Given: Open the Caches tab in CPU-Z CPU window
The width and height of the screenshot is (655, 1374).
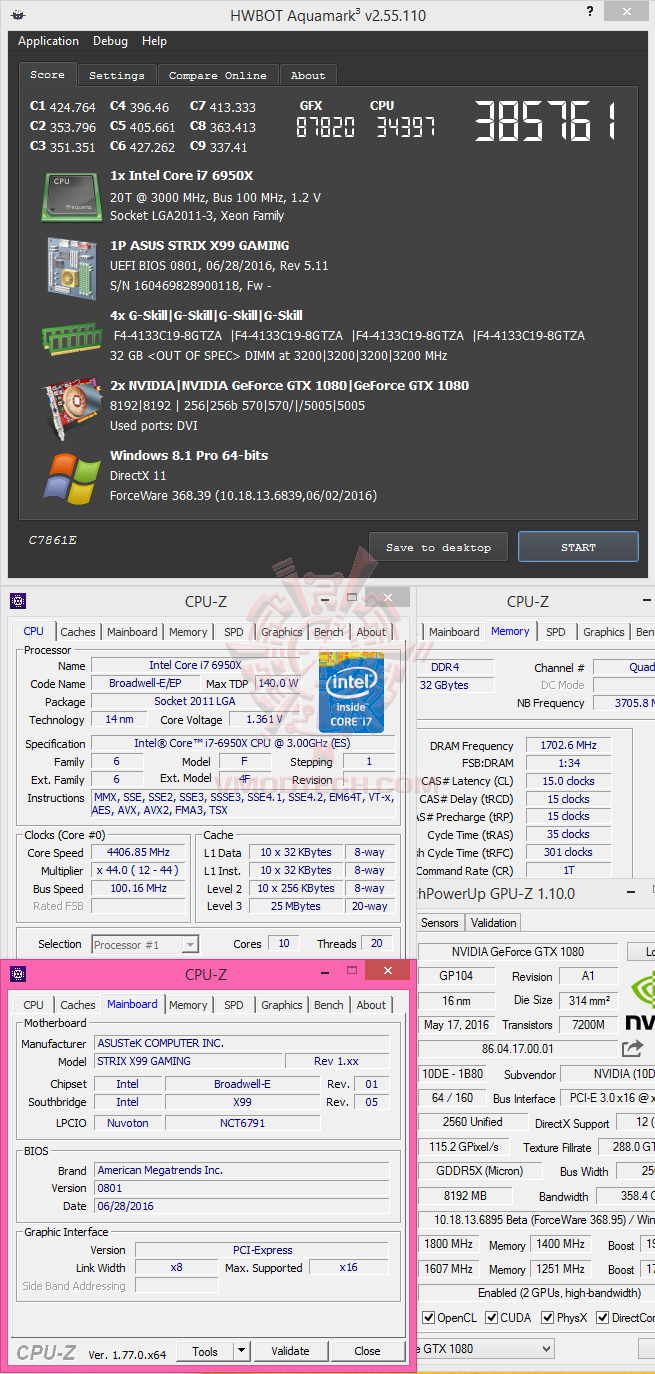Looking at the screenshot, I should pos(78,632).
